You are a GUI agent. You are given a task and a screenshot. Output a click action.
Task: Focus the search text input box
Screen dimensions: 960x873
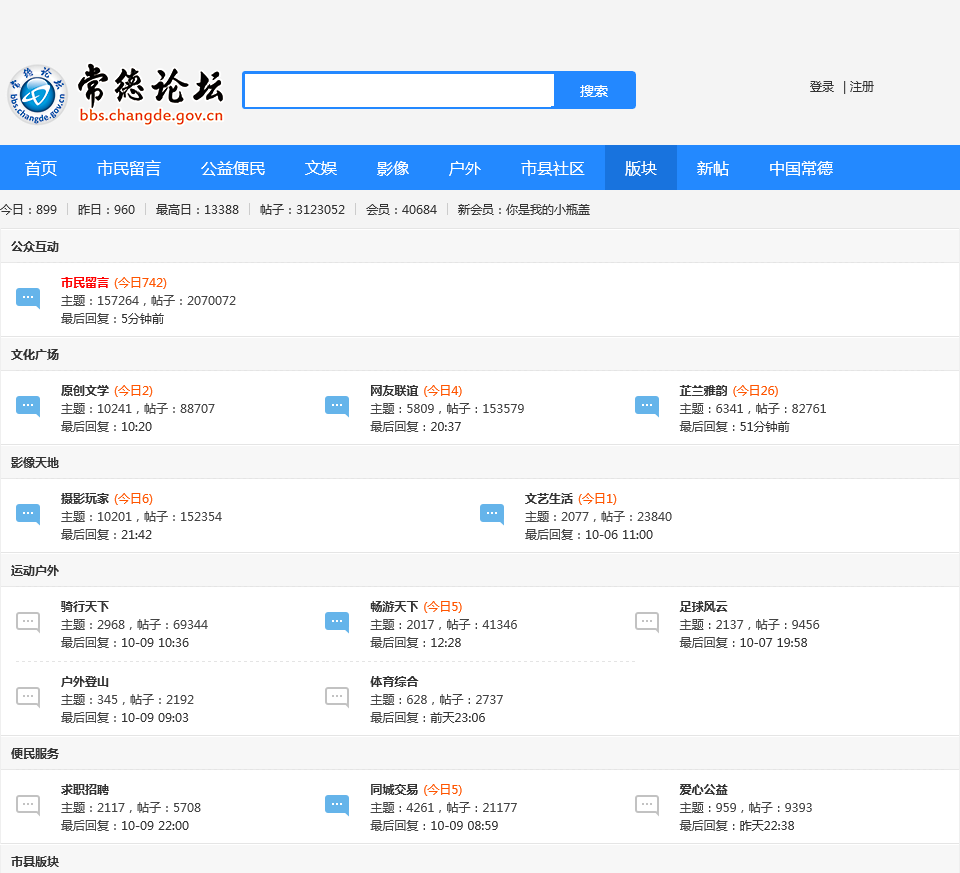point(399,91)
